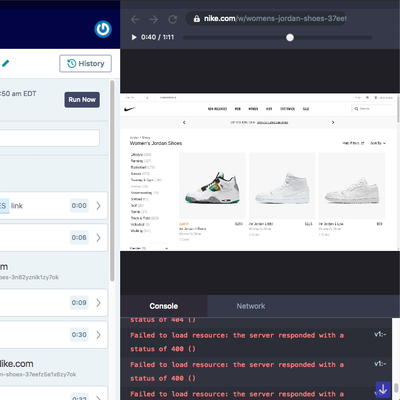Click the Run Now button

click(x=82, y=100)
